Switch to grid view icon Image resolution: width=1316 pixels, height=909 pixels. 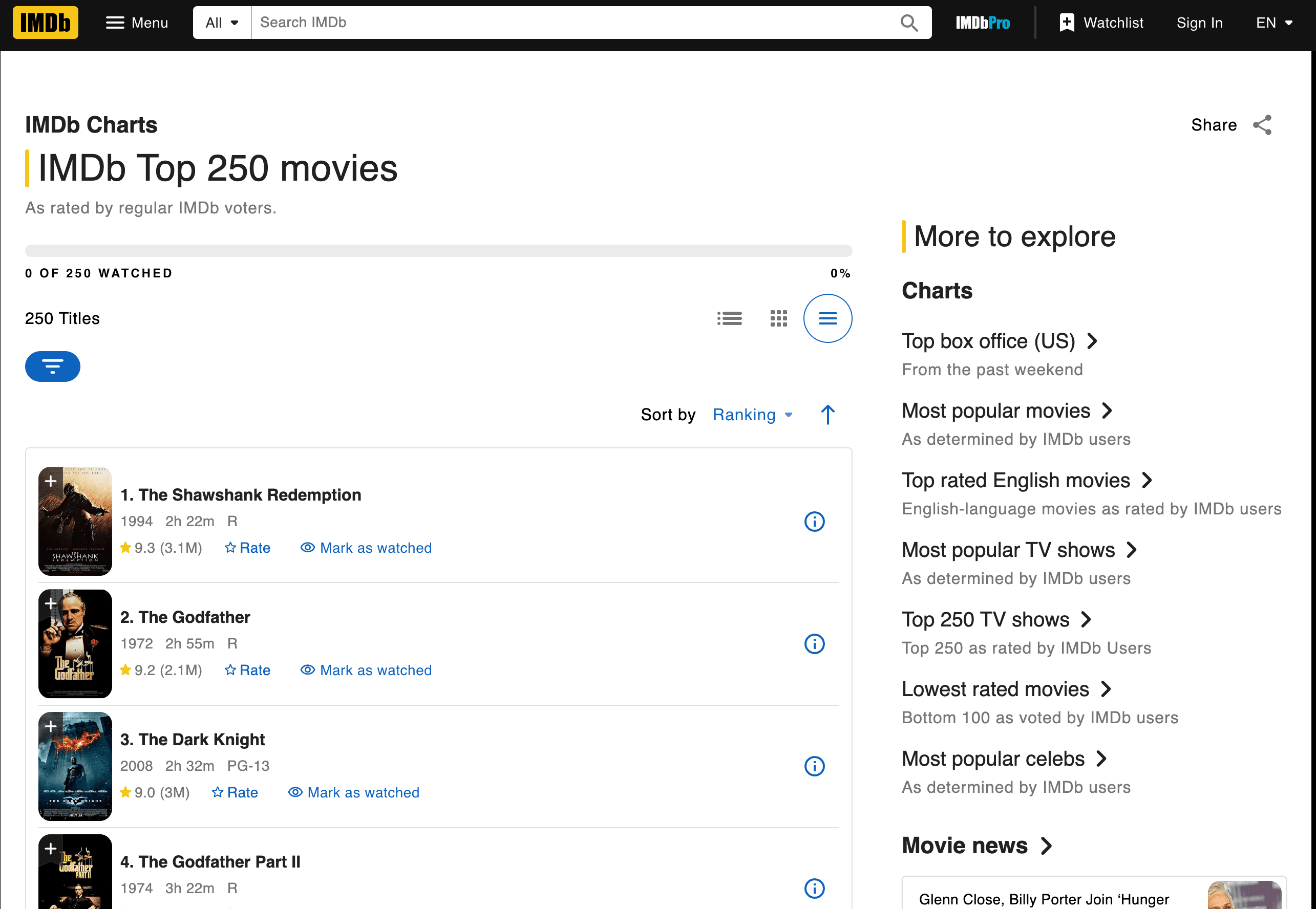(x=778, y=318)
